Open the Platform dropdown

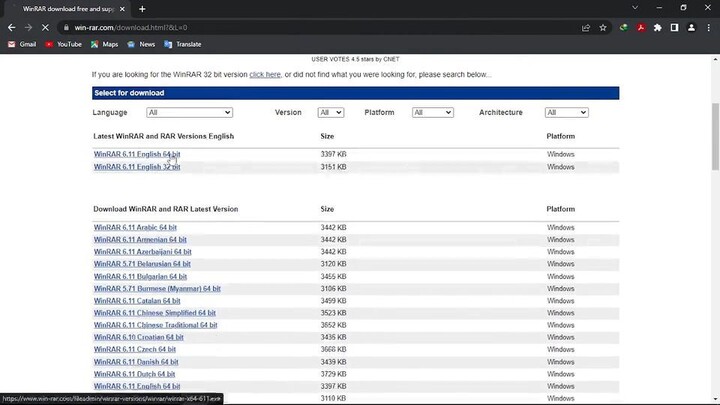point(433,112)
